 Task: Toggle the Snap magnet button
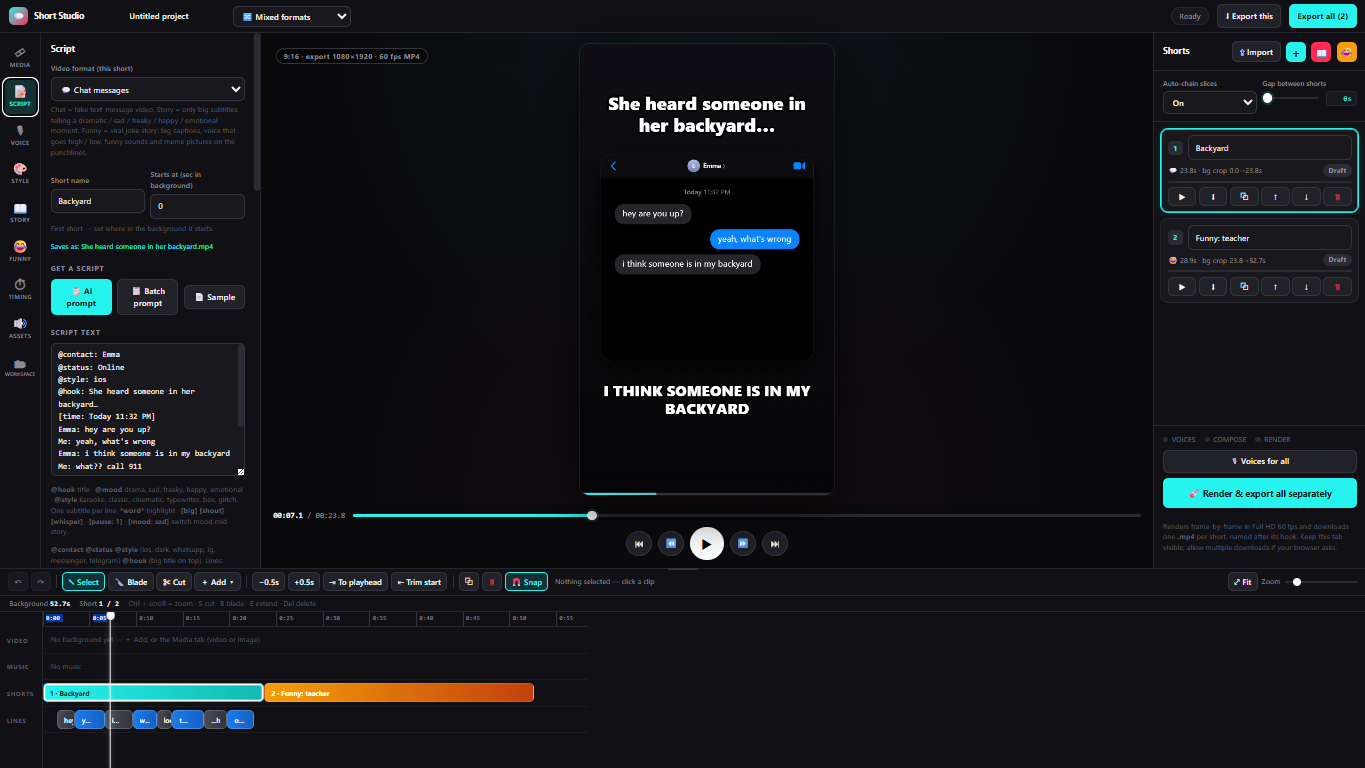pyautogui.click(x=527, y=582)
